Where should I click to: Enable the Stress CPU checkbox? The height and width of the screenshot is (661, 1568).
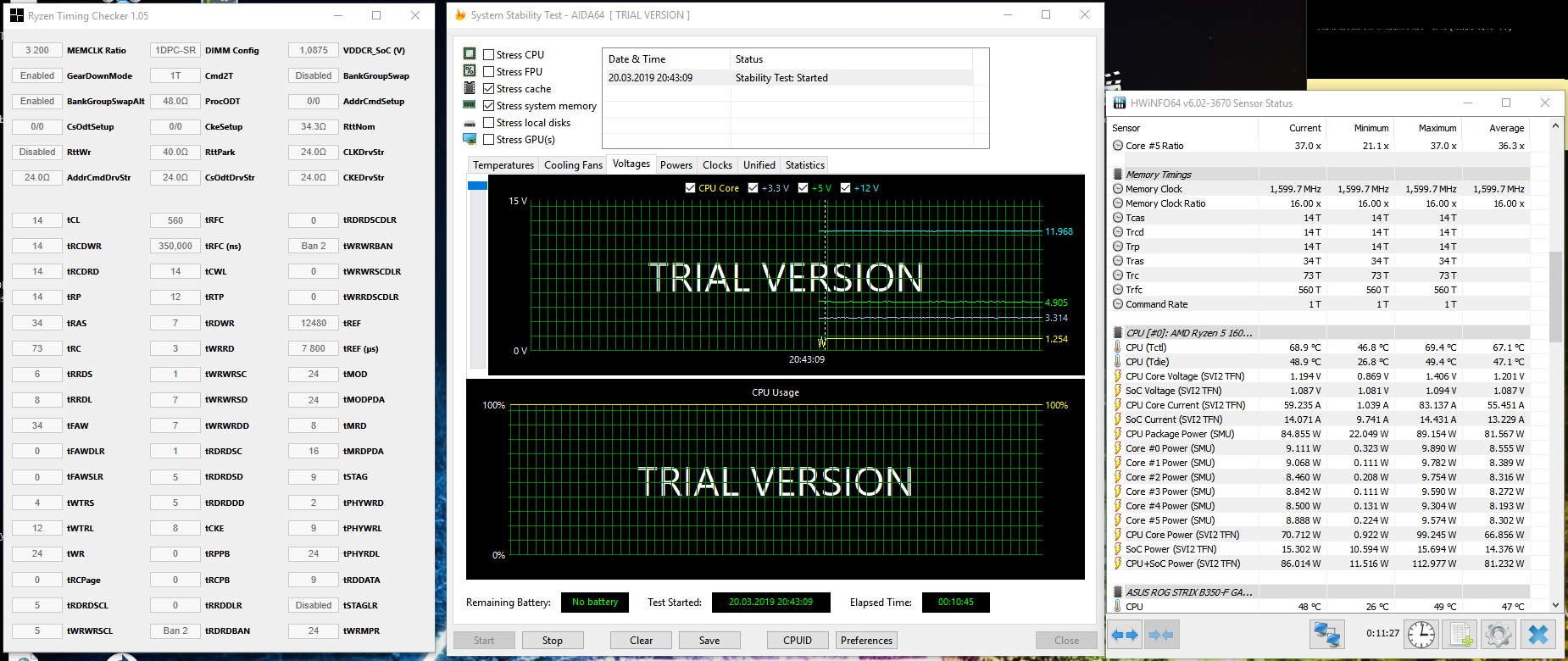point(488,54)
